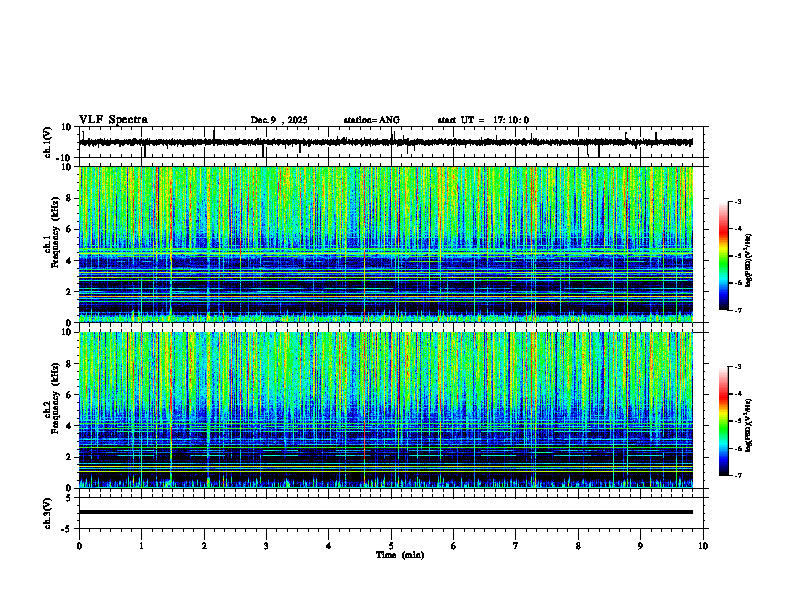The image size is (792, 612).
Task: Click the ch.2 spectrogram color scale bar
Action: click(x=724, y=421)
